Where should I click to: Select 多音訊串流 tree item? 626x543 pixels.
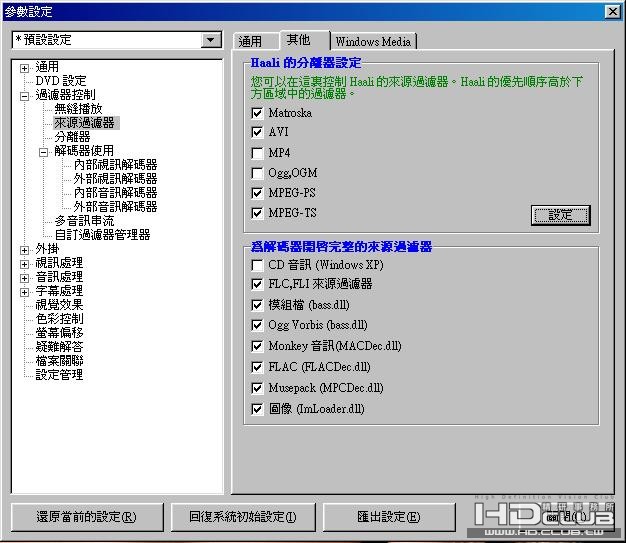(x=85, y=221)
